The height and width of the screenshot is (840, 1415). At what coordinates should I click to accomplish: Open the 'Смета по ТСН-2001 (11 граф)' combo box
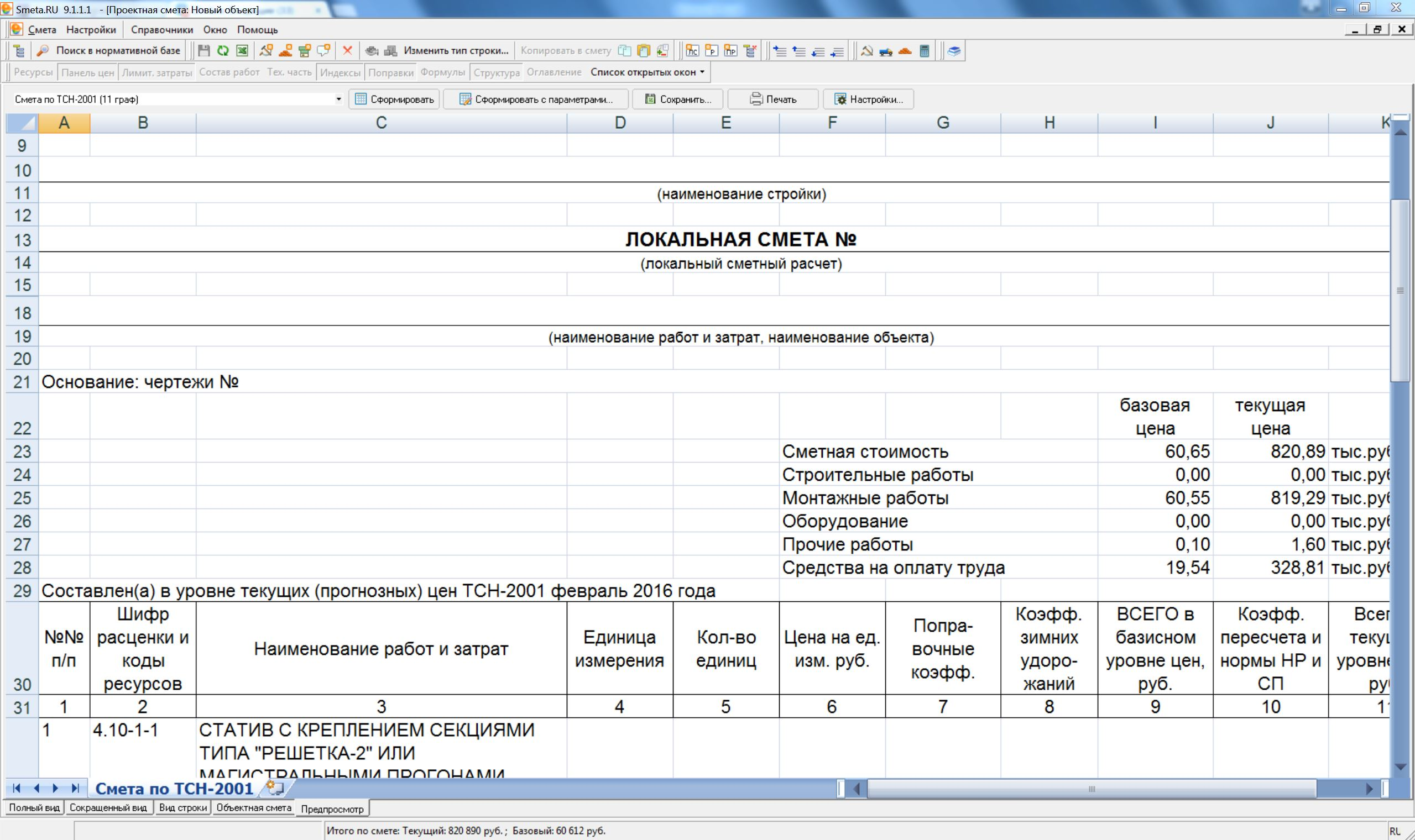tap(178, 99)
